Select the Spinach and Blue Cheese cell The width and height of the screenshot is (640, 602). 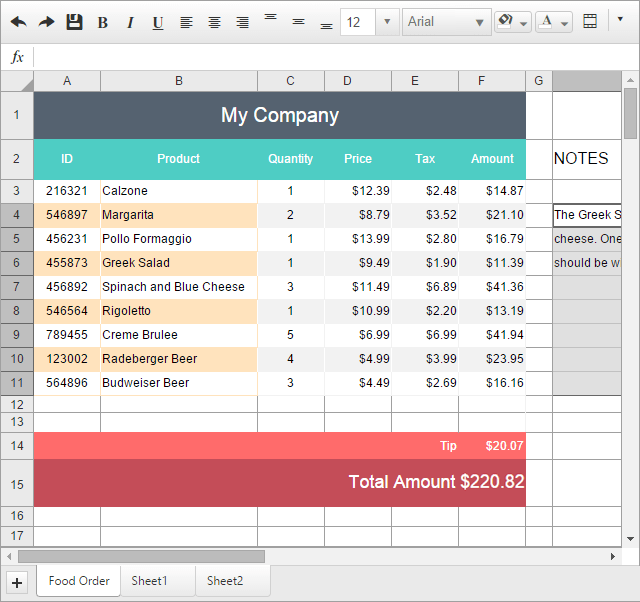pyautogui.click(x=179, y=287)
